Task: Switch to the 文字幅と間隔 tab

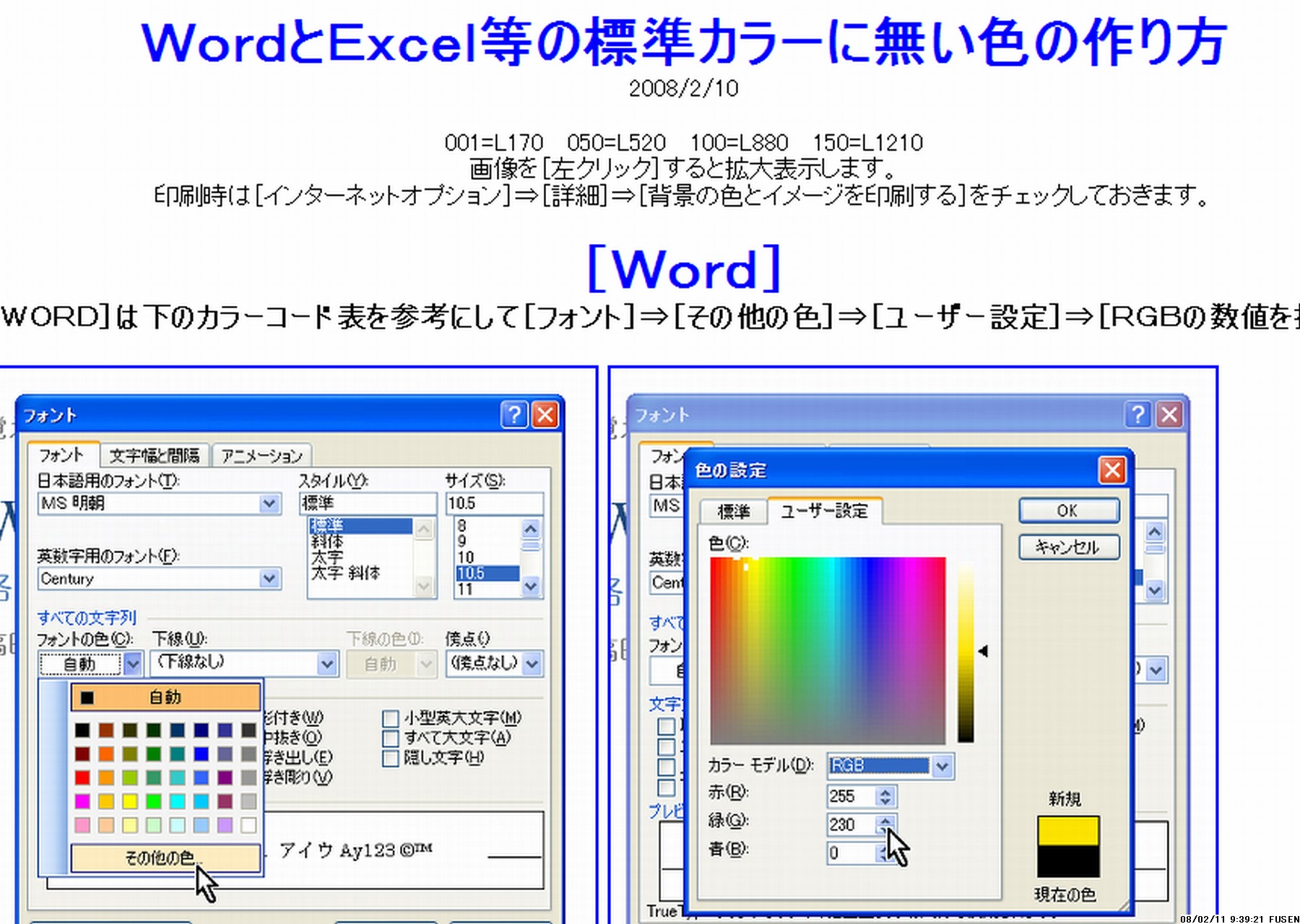Action: click(x=155, y=456)
